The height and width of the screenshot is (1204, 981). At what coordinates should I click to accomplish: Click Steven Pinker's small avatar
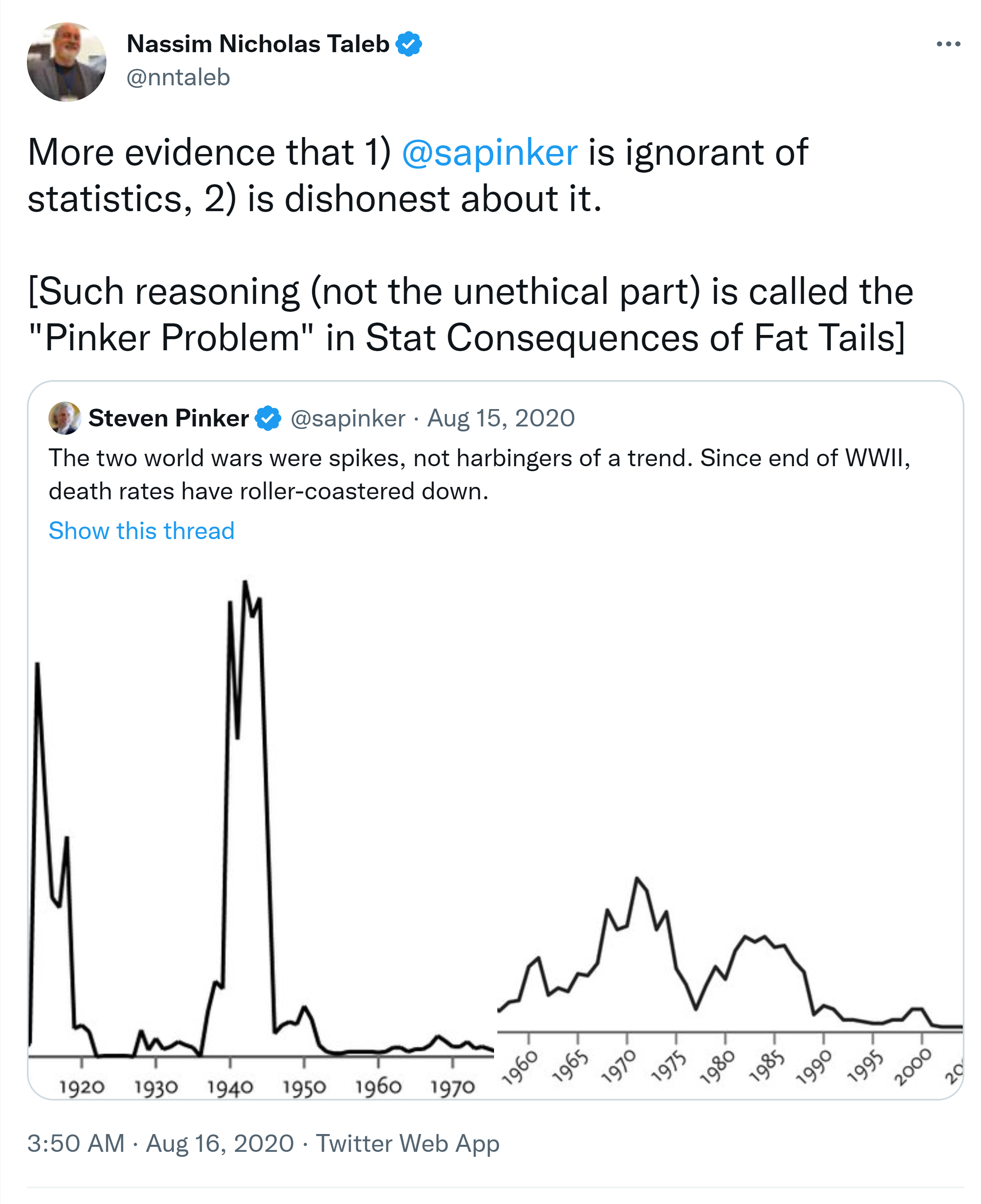[x=65, y=418]
